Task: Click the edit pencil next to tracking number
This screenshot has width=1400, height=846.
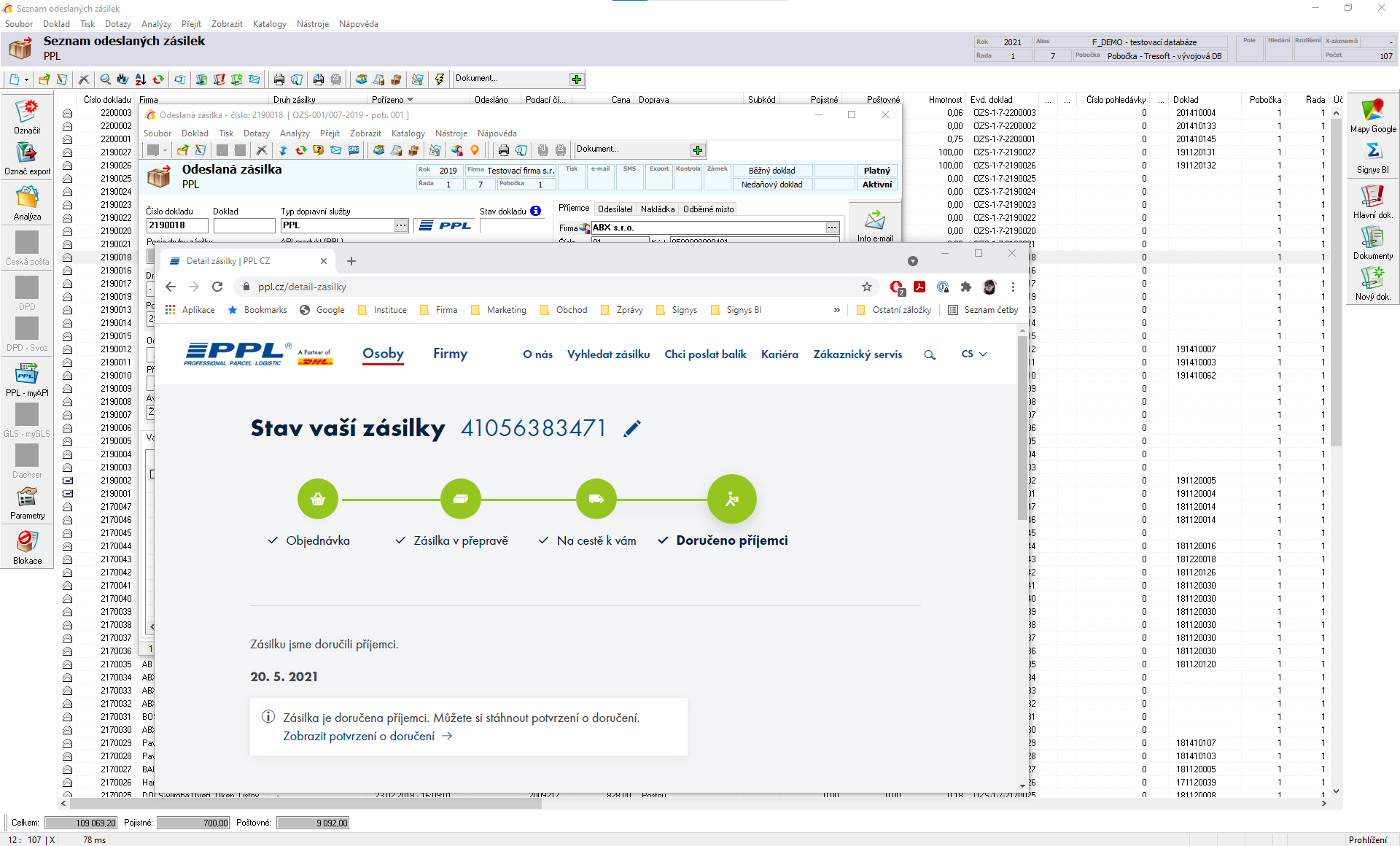Action: click(x=632, y=428)
